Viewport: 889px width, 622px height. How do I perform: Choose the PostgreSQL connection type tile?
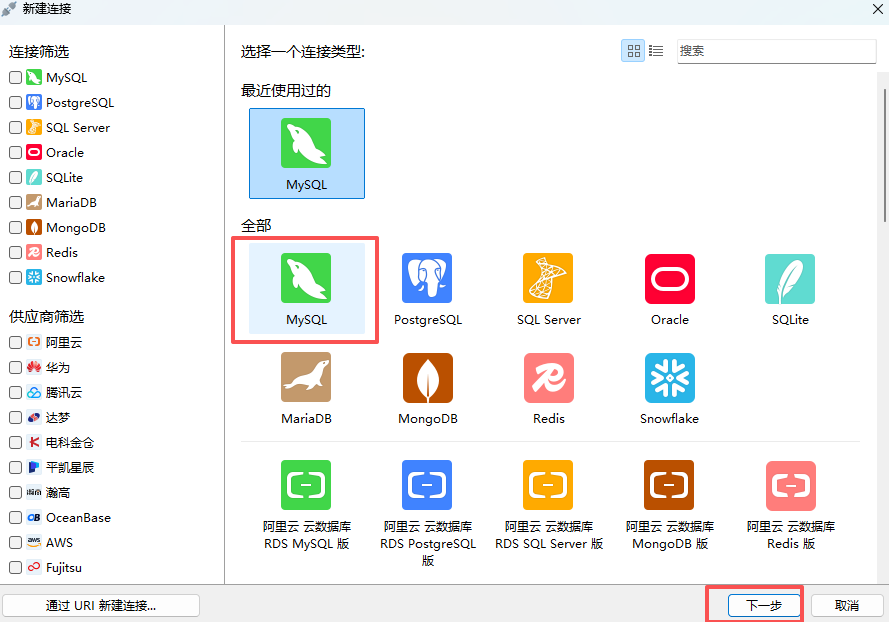point(427,289)
